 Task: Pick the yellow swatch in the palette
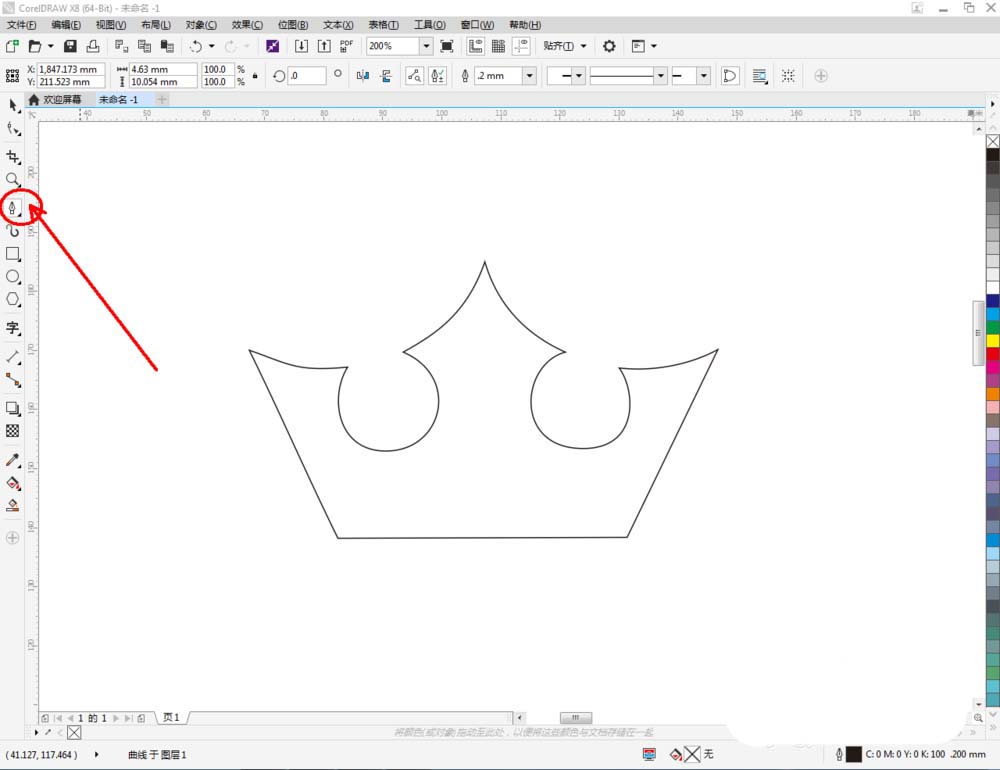click(992, 340)
